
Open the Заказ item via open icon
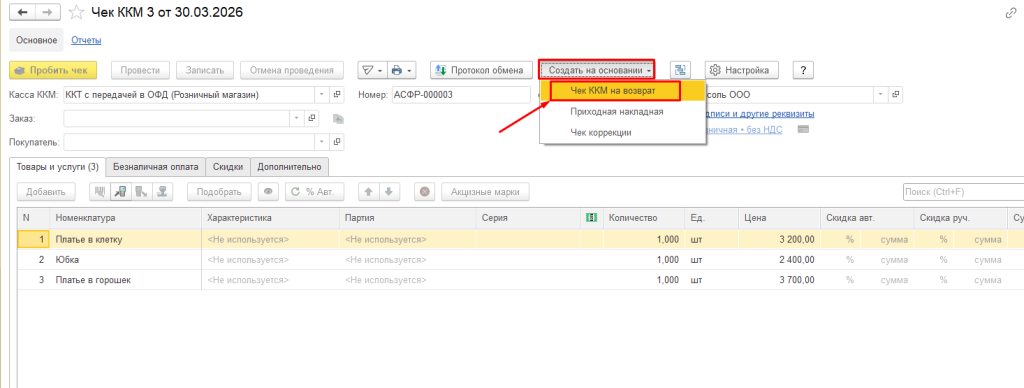(313, 118)
